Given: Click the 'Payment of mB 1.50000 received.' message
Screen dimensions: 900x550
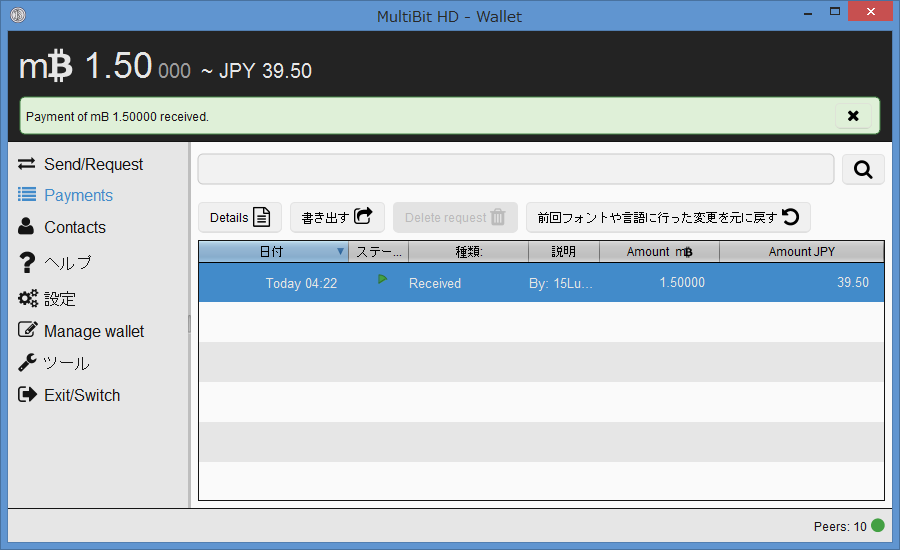Looking at the screenshot, I should click(x=117, y=117).
